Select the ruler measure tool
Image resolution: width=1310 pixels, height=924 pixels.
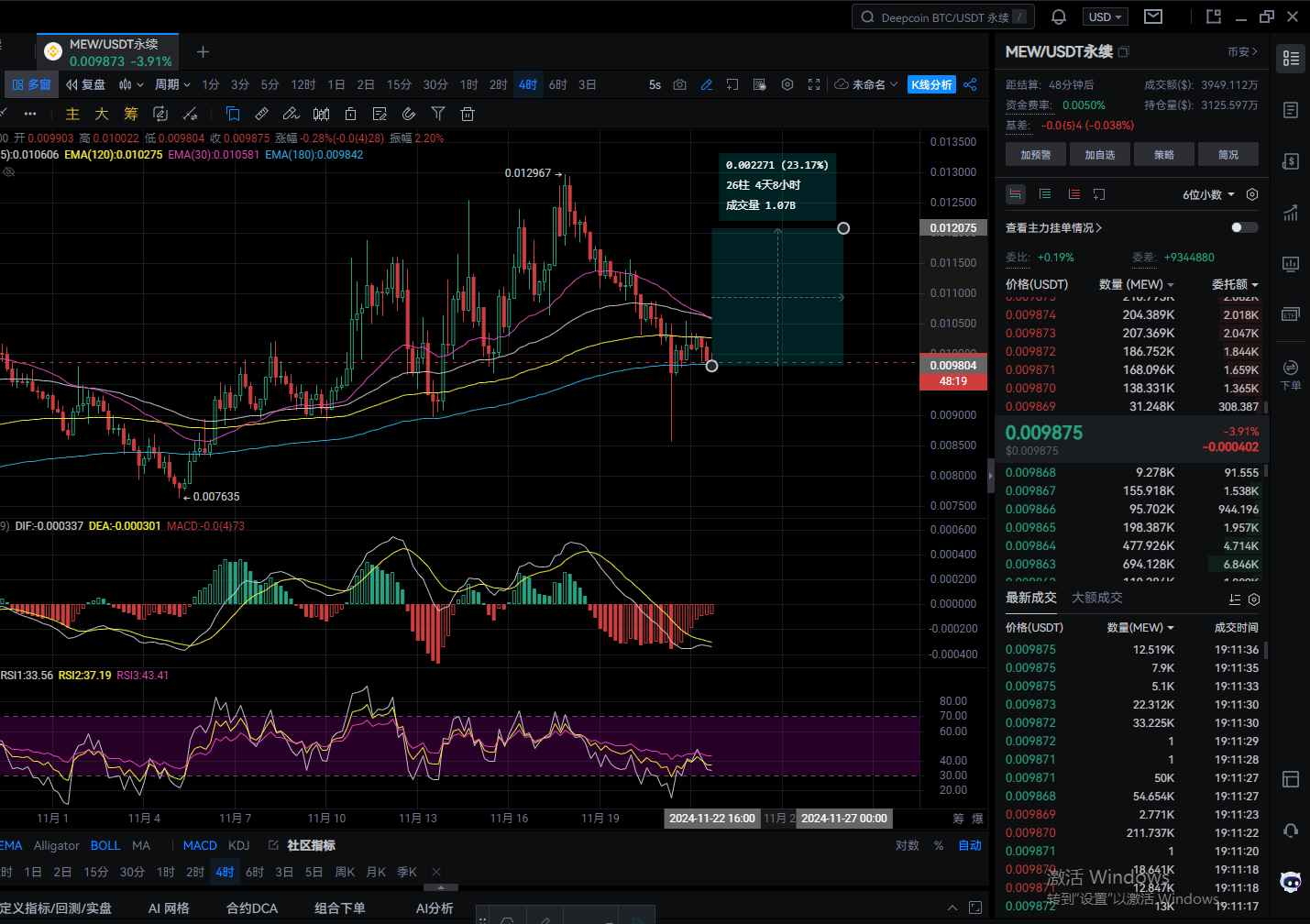click(262, 114)
